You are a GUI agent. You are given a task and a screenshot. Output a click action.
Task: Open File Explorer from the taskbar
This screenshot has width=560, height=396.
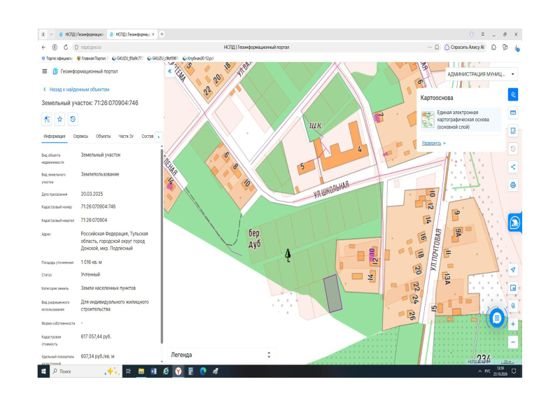[x=141, y=372]
